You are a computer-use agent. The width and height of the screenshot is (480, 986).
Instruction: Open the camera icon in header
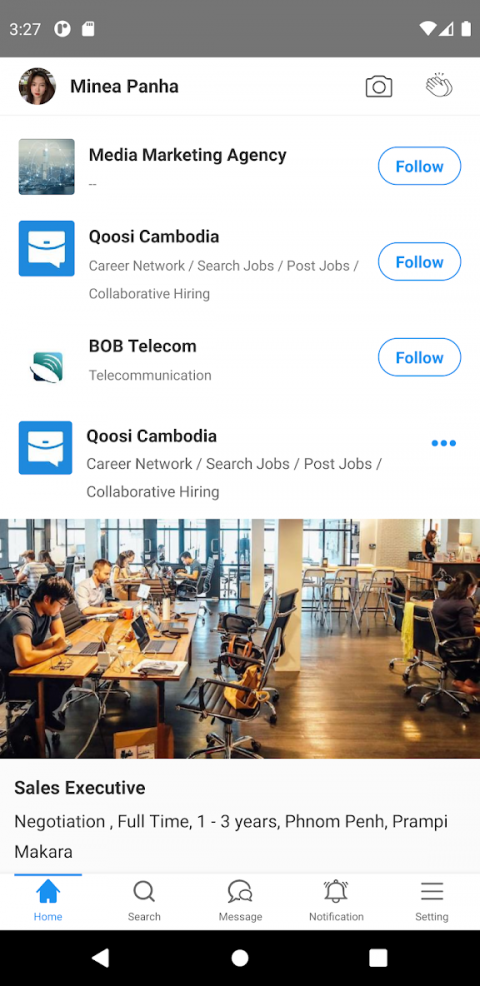tap(379, 87)
